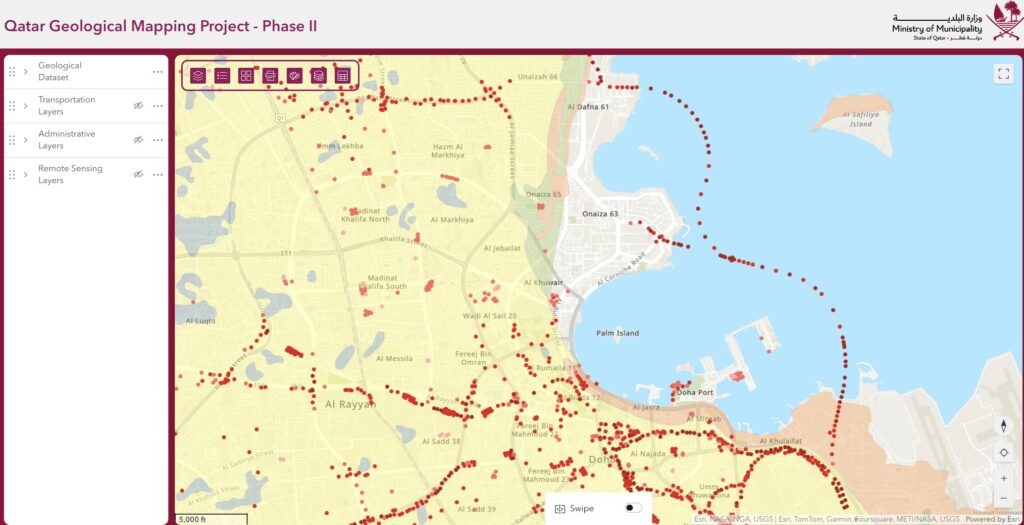1024x525 pixels.
Task: Show the Transportation Layers group
Action: (139, 106)
